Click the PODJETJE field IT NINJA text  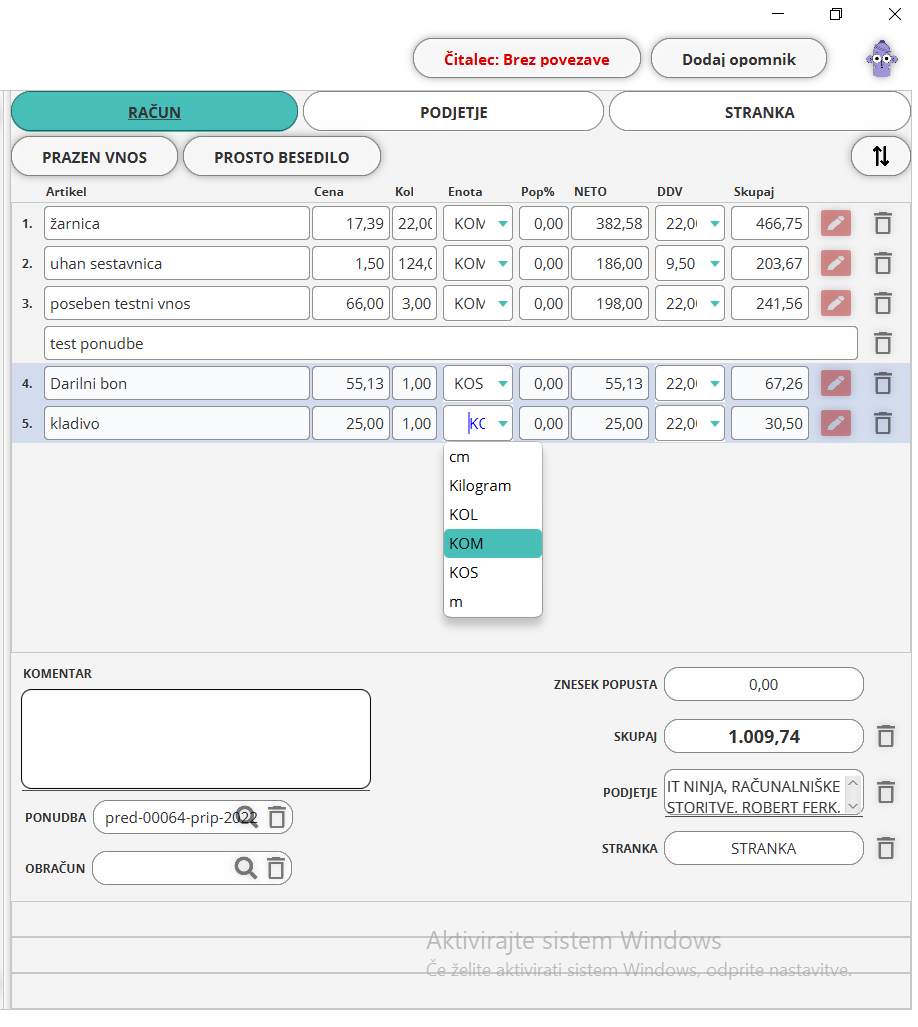pyautogui.click(x=754, y=793)
